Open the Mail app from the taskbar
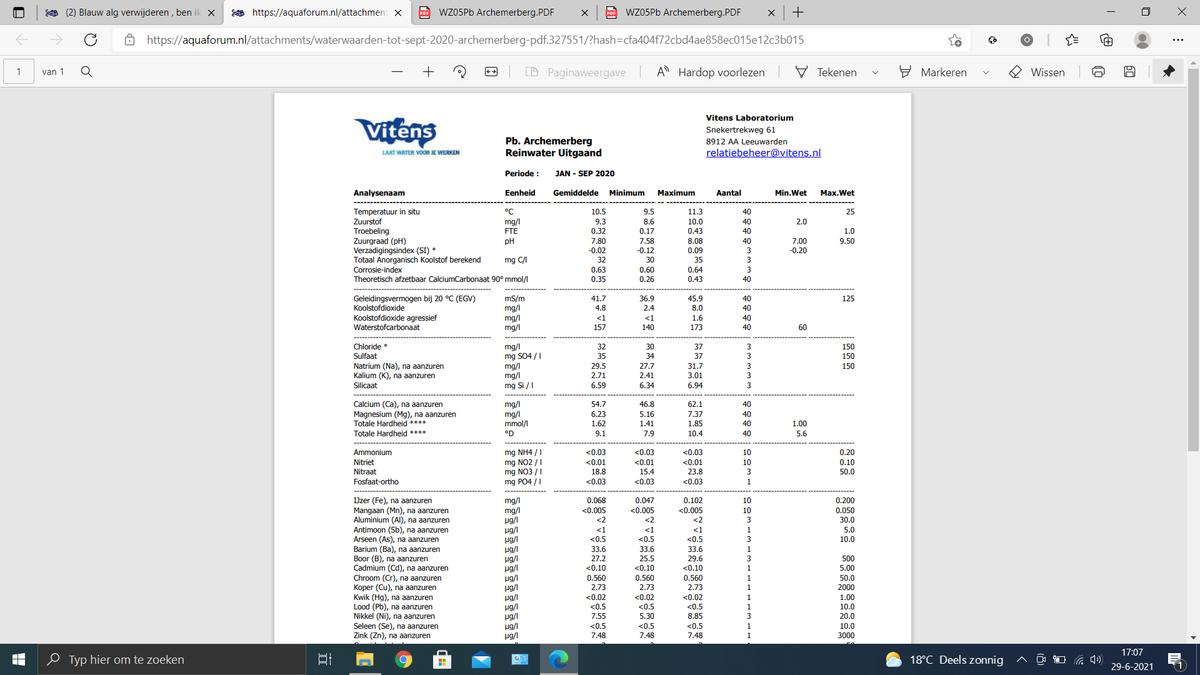Image resolution: width=1200 pixels, height=675 pixels. coord(481,660)
